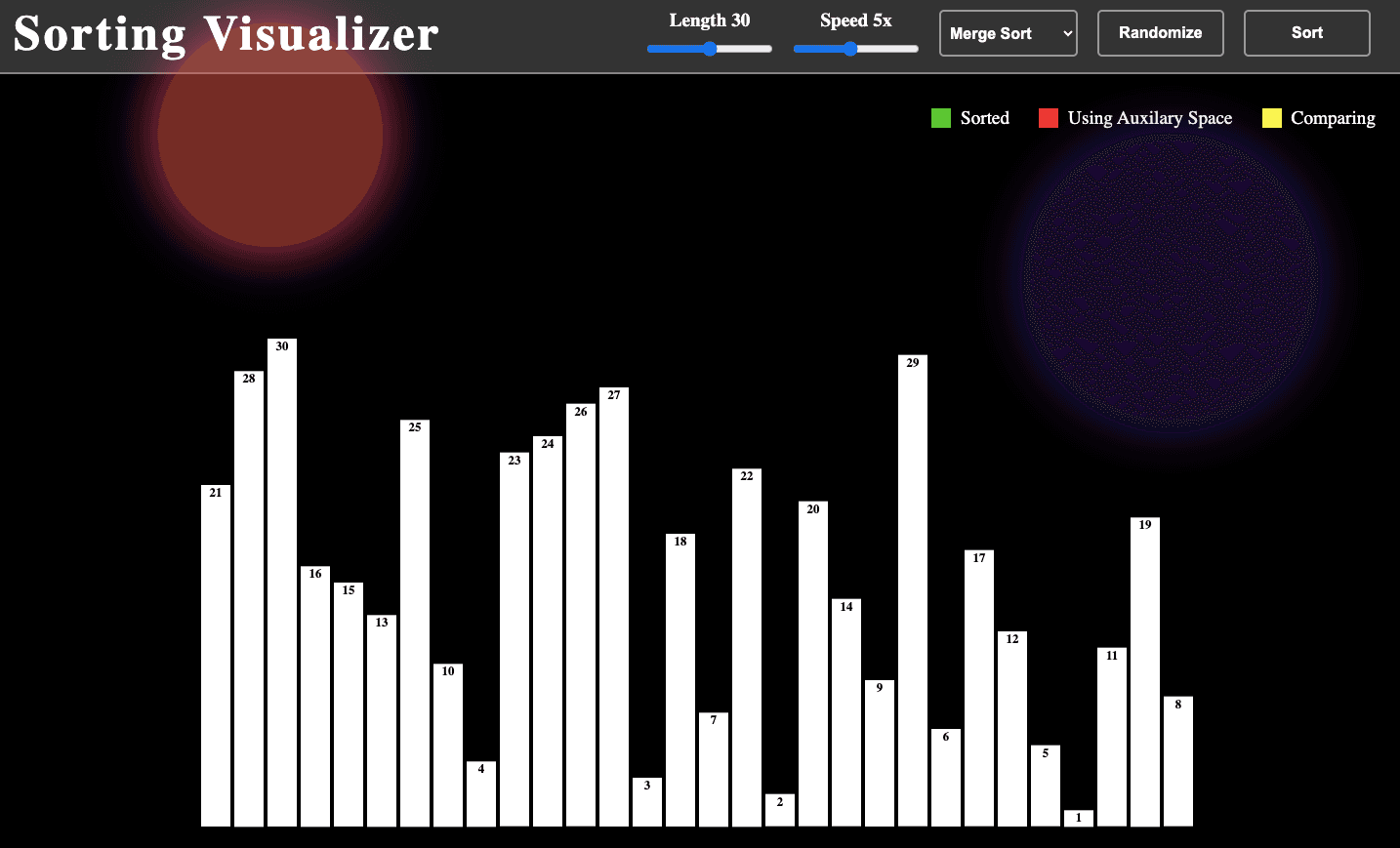
Task: Click the last bar labeled 8
Action: pos(1178,761)
